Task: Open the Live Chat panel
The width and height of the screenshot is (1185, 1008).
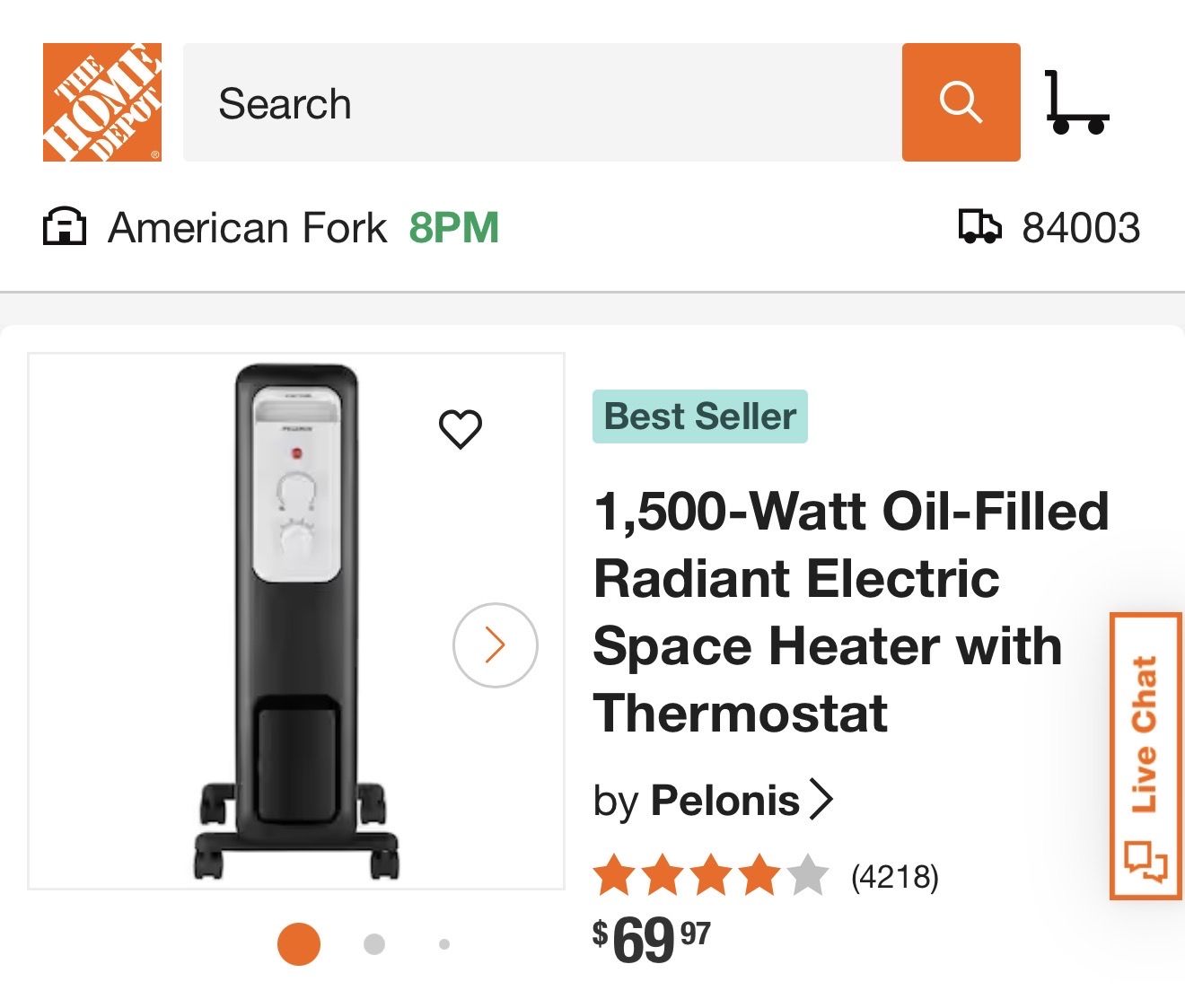Action: pyautogui.click(x=1145, y=756)
